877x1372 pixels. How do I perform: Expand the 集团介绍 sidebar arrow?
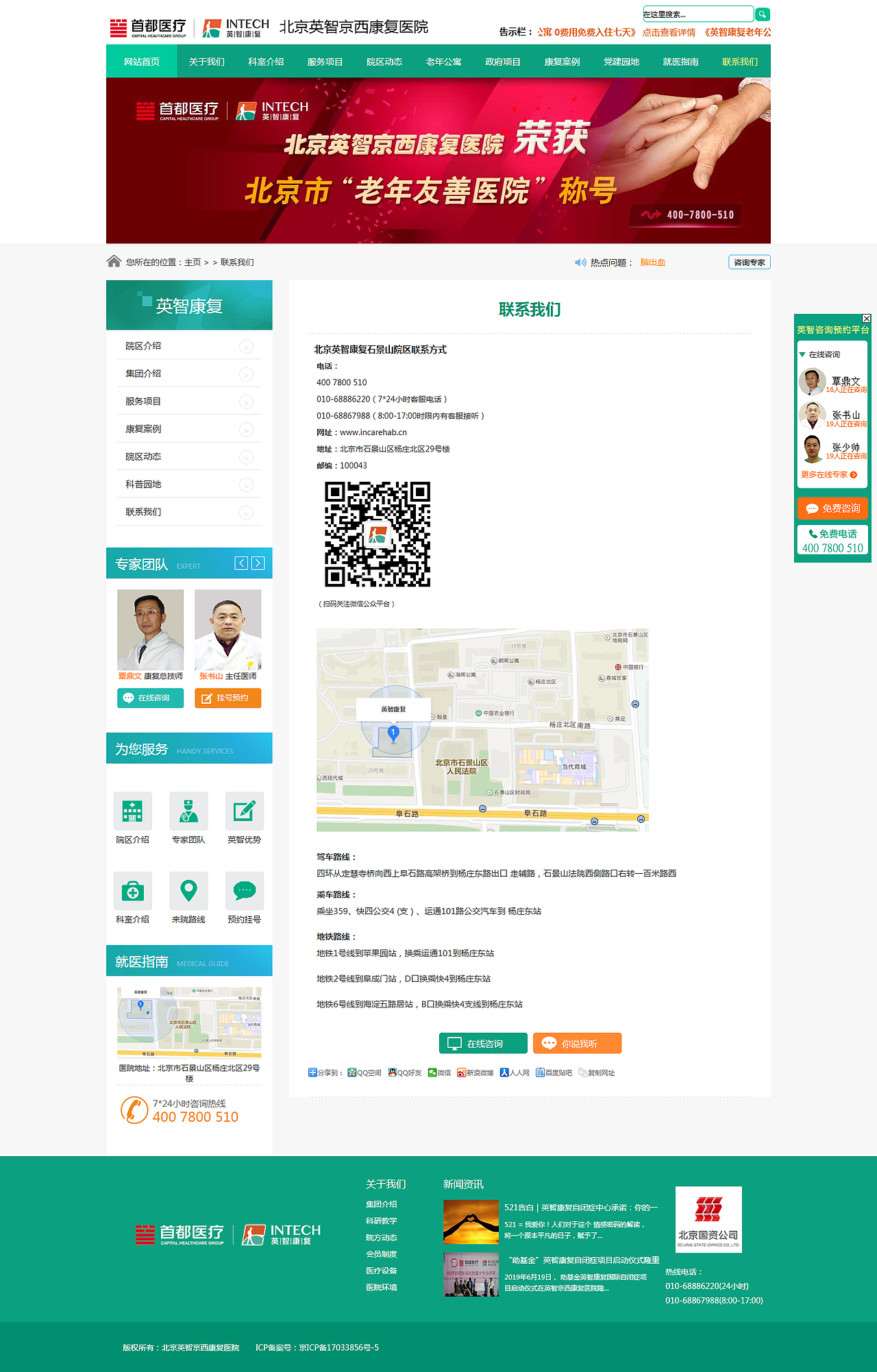246,374
